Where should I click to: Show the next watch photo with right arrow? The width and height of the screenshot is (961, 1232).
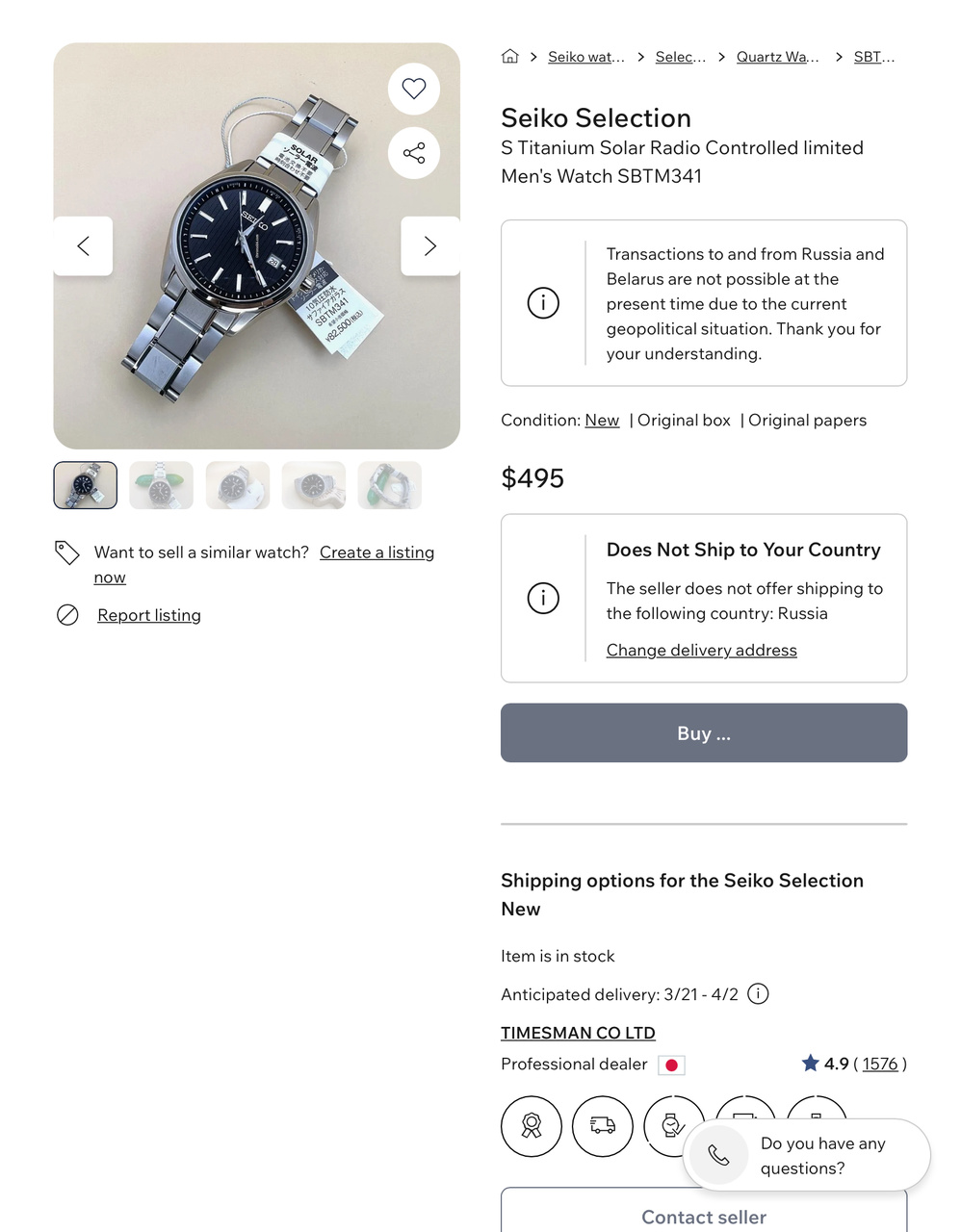click(429, 246)
